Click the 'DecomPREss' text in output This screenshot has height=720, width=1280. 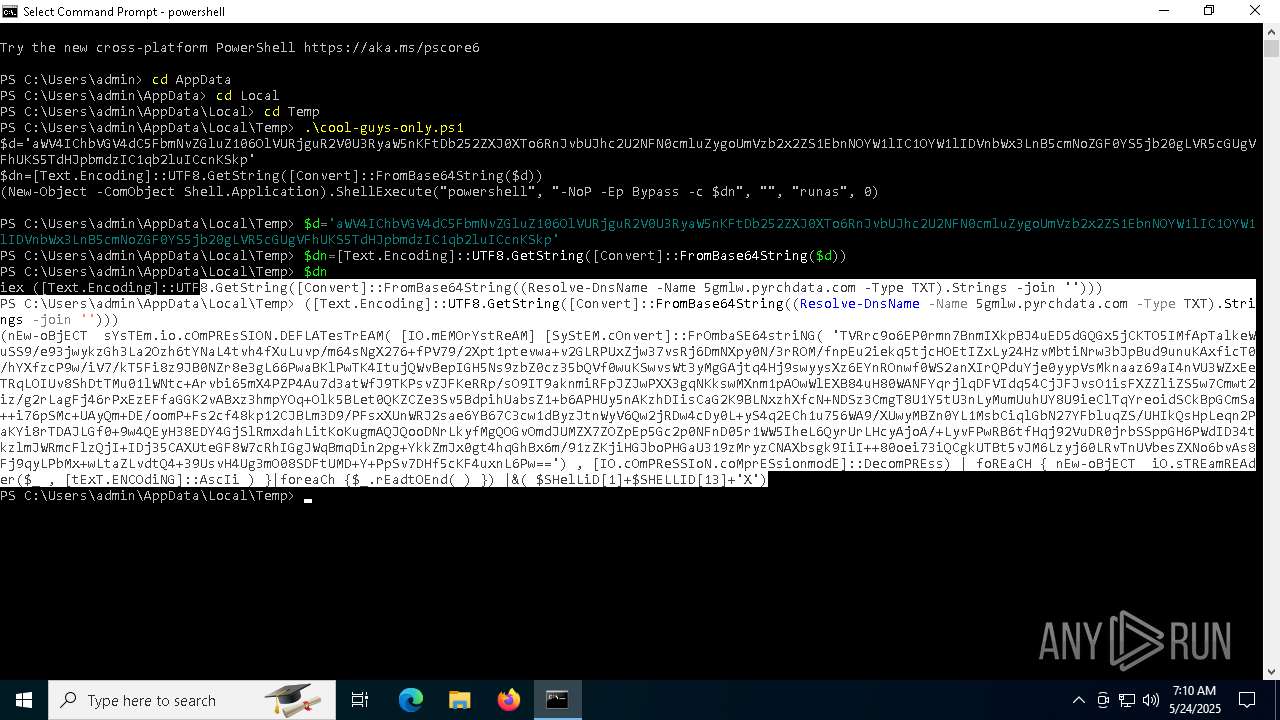click(899, 463)
